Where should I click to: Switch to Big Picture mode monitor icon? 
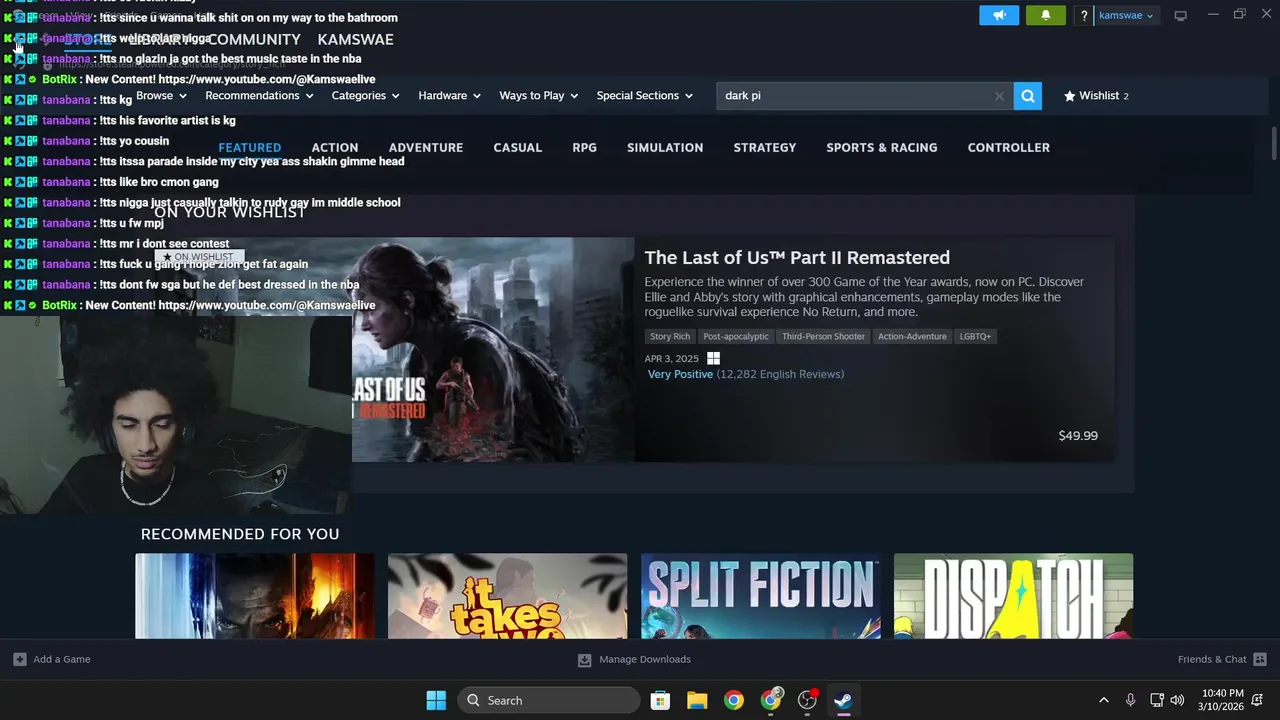1181,15
